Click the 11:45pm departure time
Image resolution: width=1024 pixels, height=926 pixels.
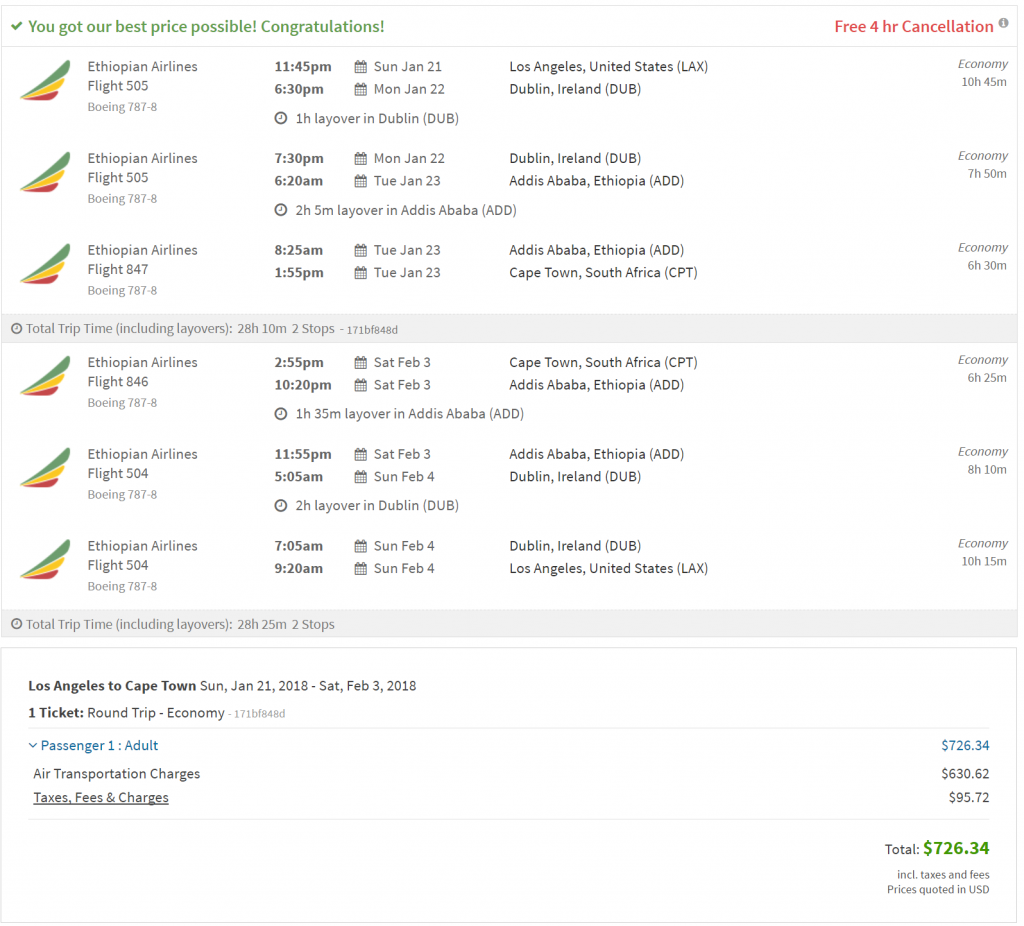tap(302, 67)
